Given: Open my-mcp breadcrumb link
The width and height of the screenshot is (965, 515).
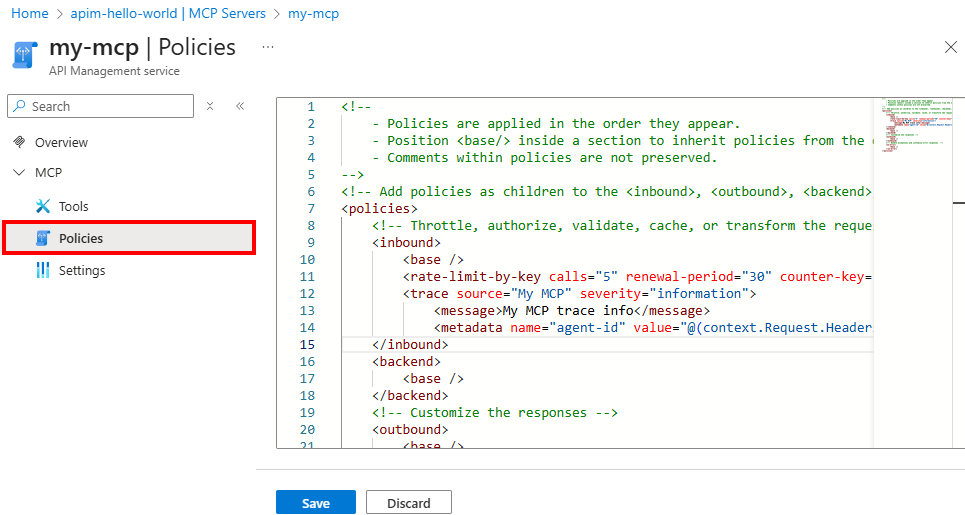Looking at the screenshot, I should click(x=313, y=14).
